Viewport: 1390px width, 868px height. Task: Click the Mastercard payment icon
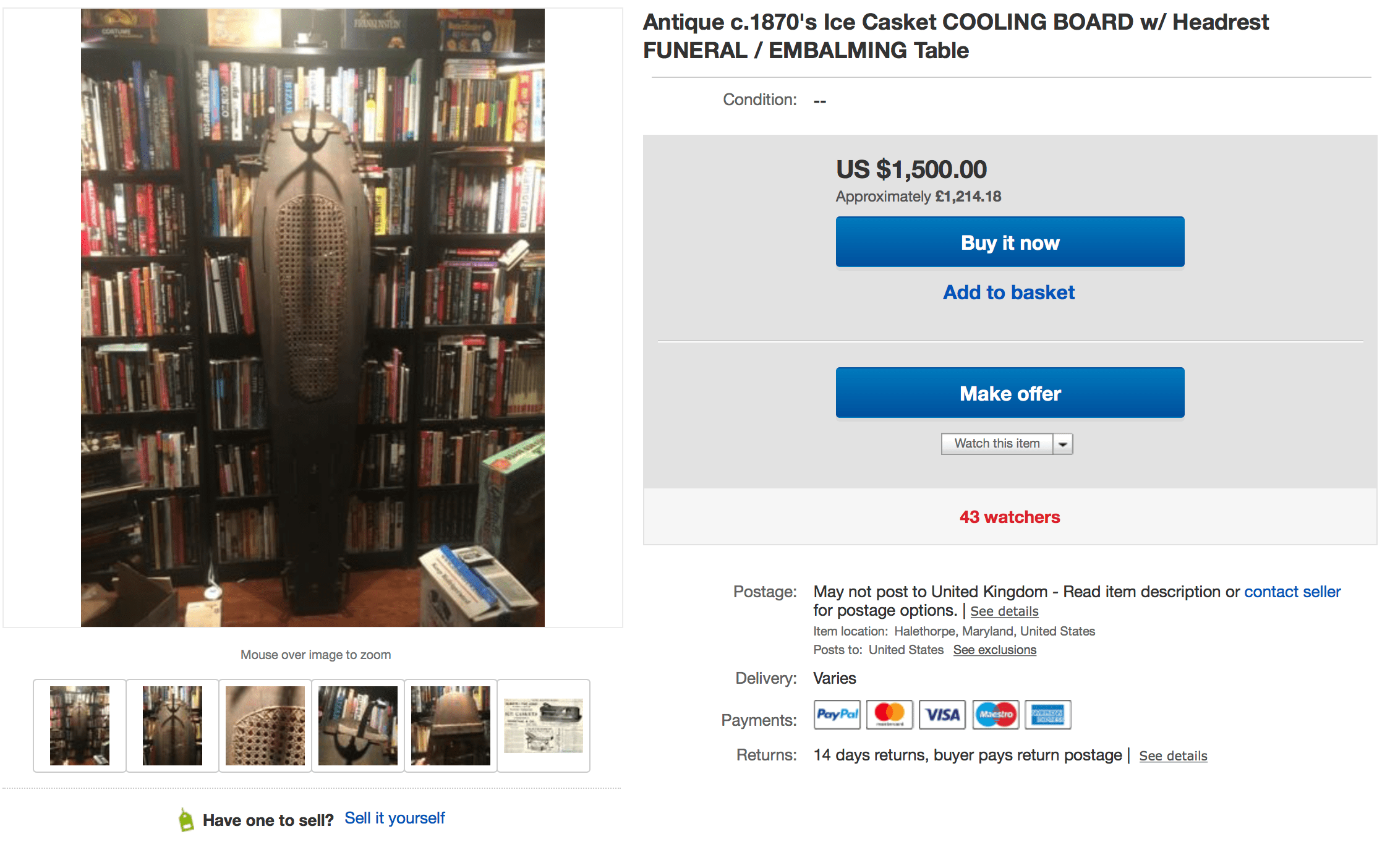click(889, 715)
